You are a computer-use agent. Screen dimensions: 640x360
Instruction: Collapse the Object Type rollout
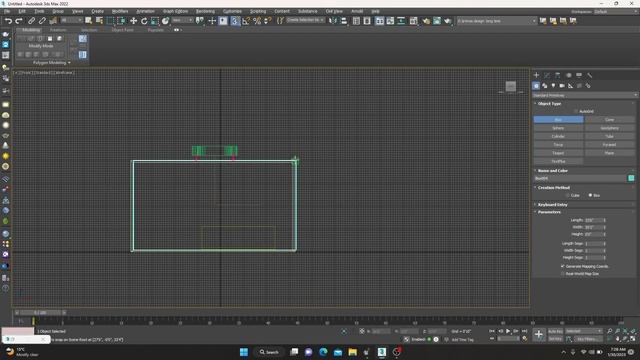[549, 104]
